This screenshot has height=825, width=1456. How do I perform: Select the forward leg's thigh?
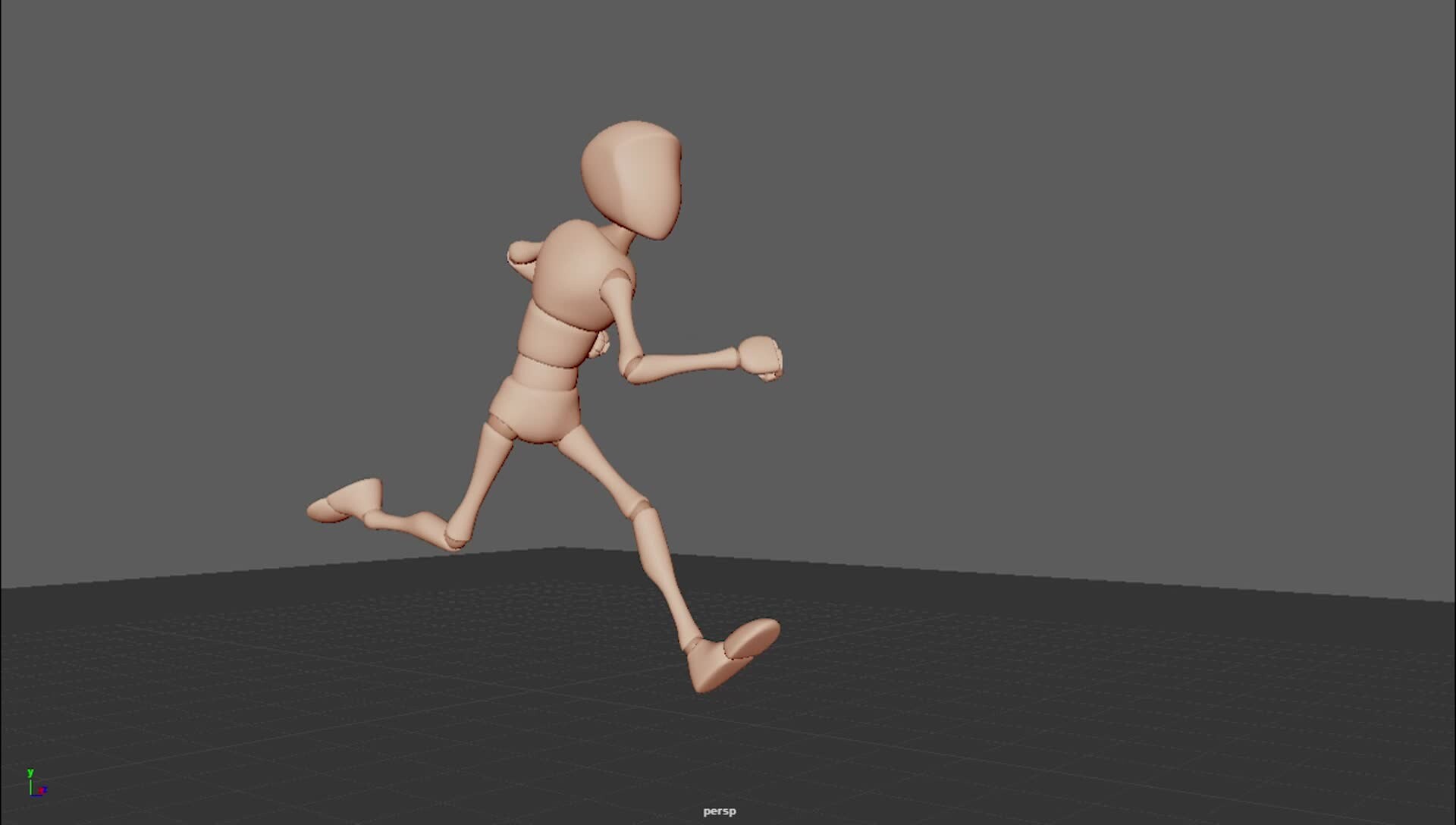tap(601, 471)
